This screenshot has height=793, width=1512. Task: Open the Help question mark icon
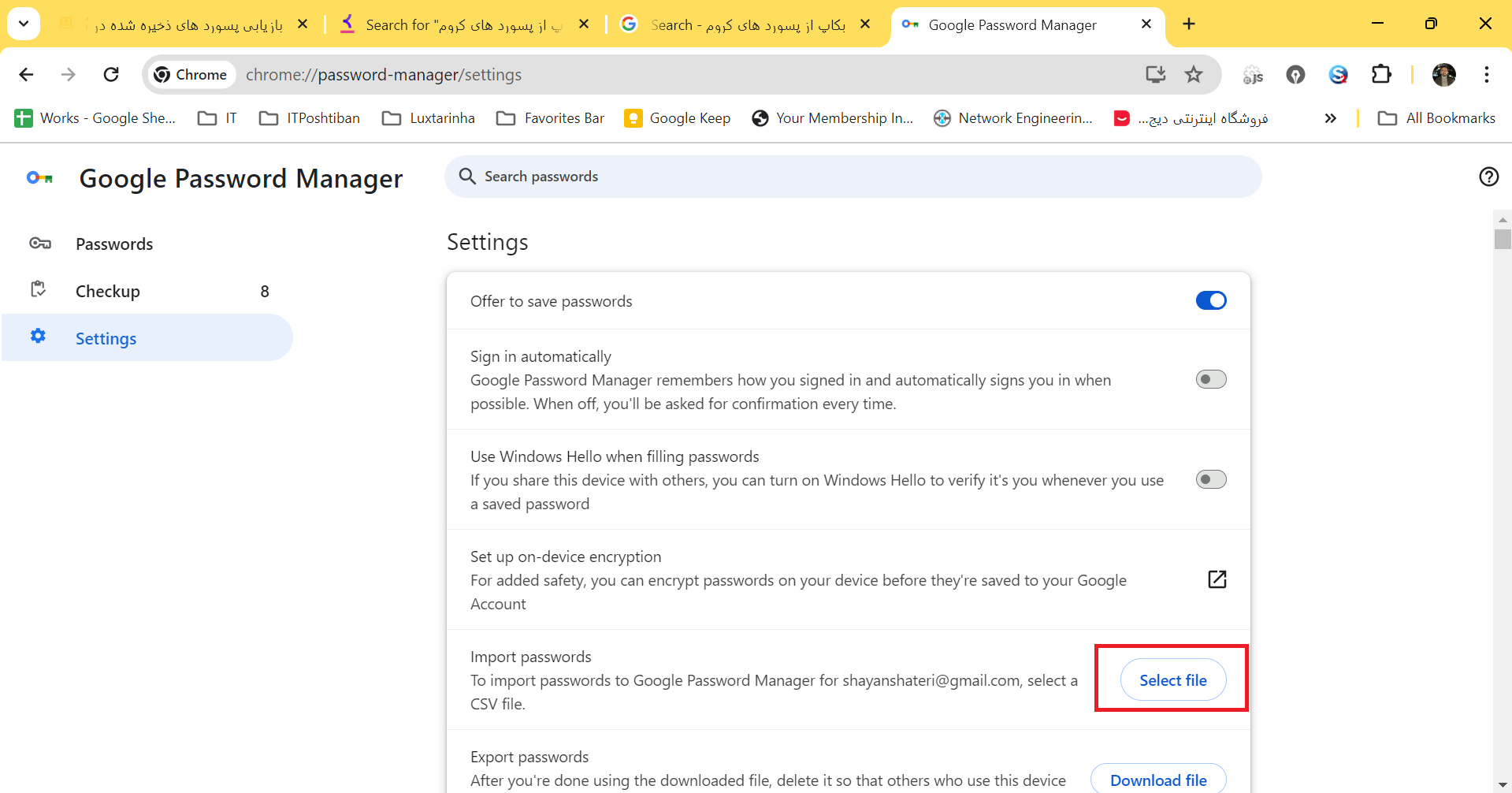tap(1488, 177)
